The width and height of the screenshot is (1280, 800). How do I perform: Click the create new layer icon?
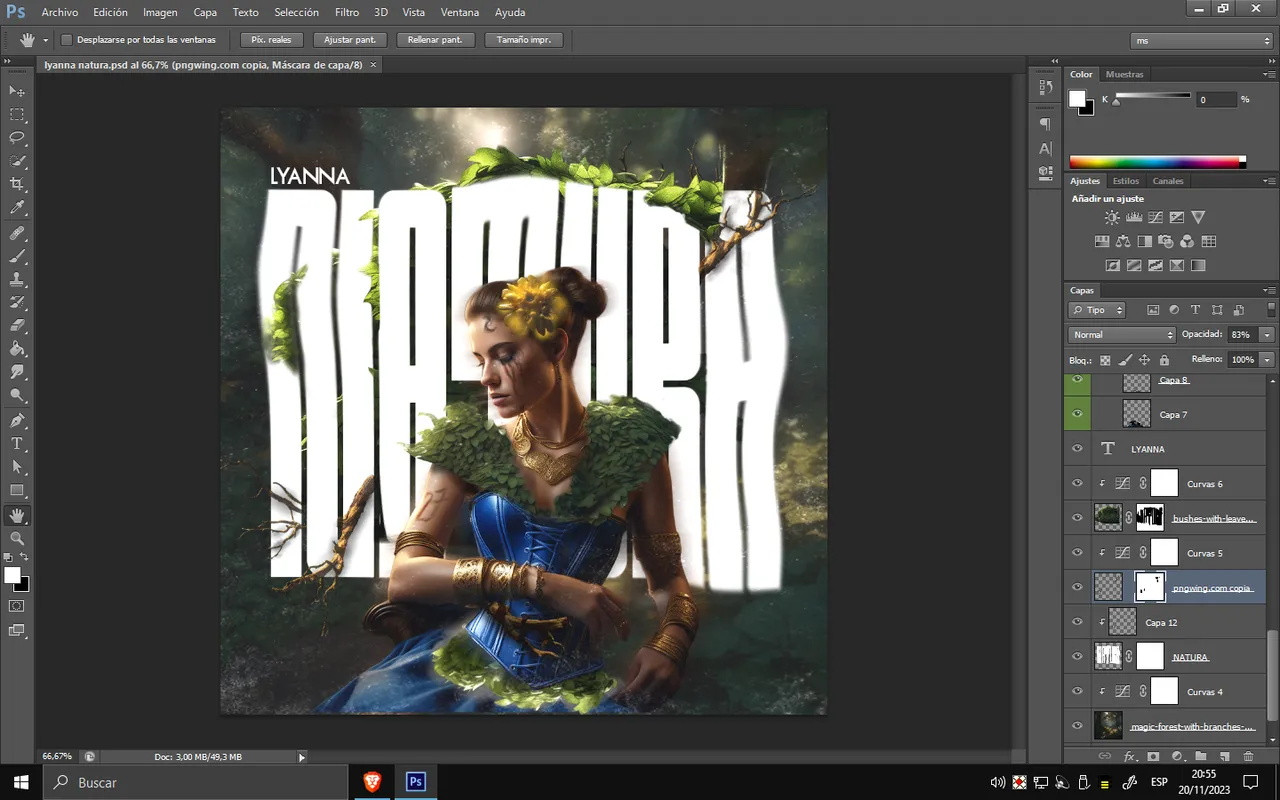[x=1224, y=757]
